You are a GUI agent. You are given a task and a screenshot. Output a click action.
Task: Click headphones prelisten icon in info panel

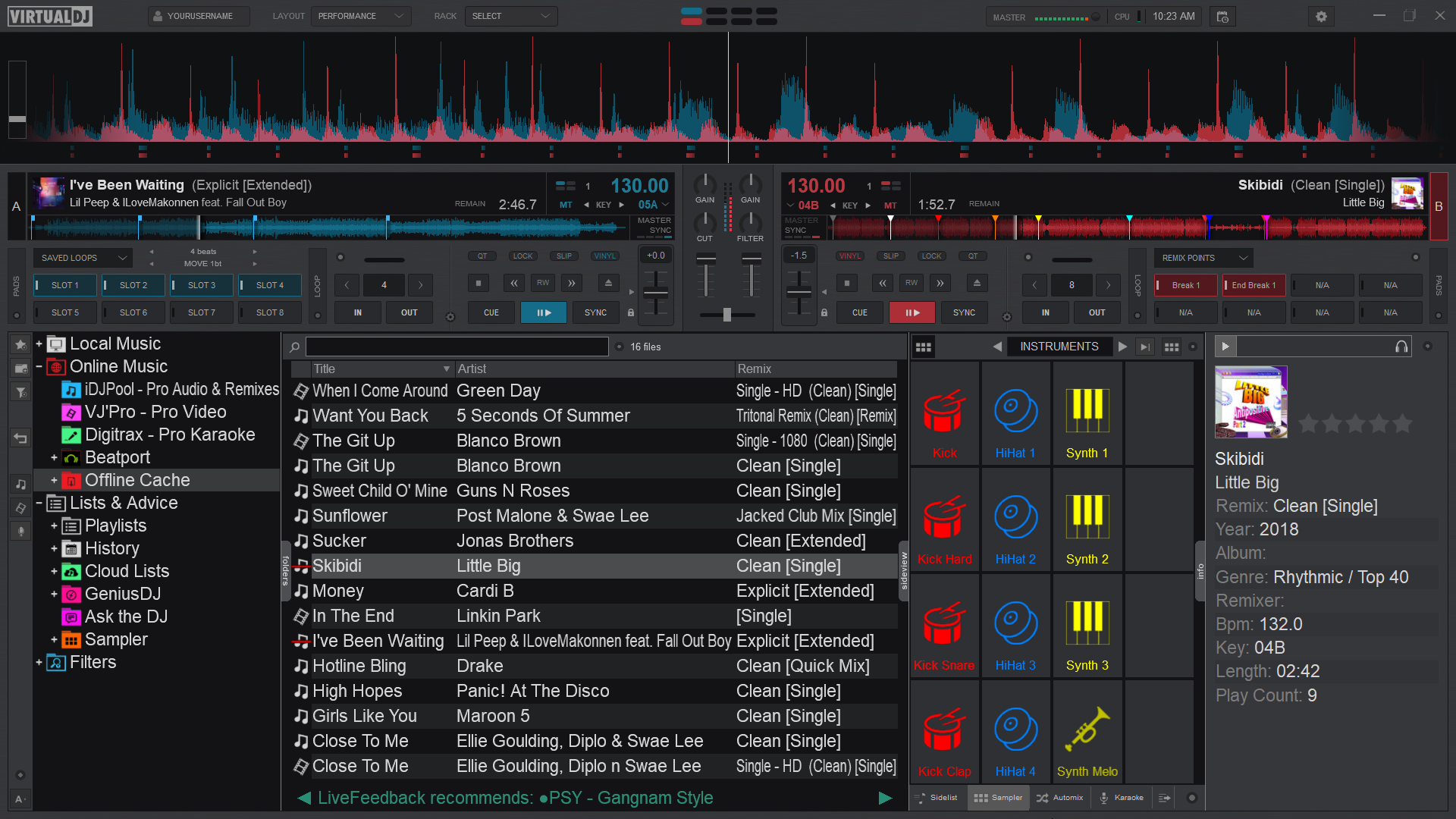pos(1401,347)
